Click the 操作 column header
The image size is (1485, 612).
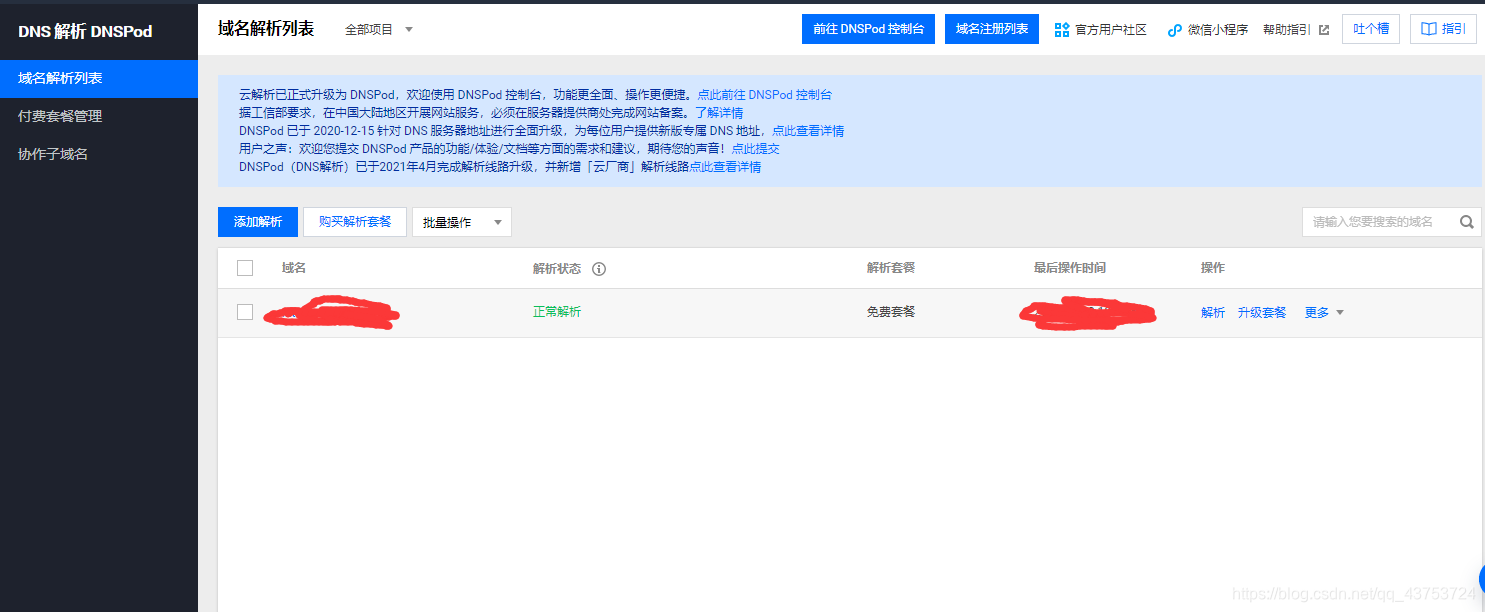[x=1213, y=268]
